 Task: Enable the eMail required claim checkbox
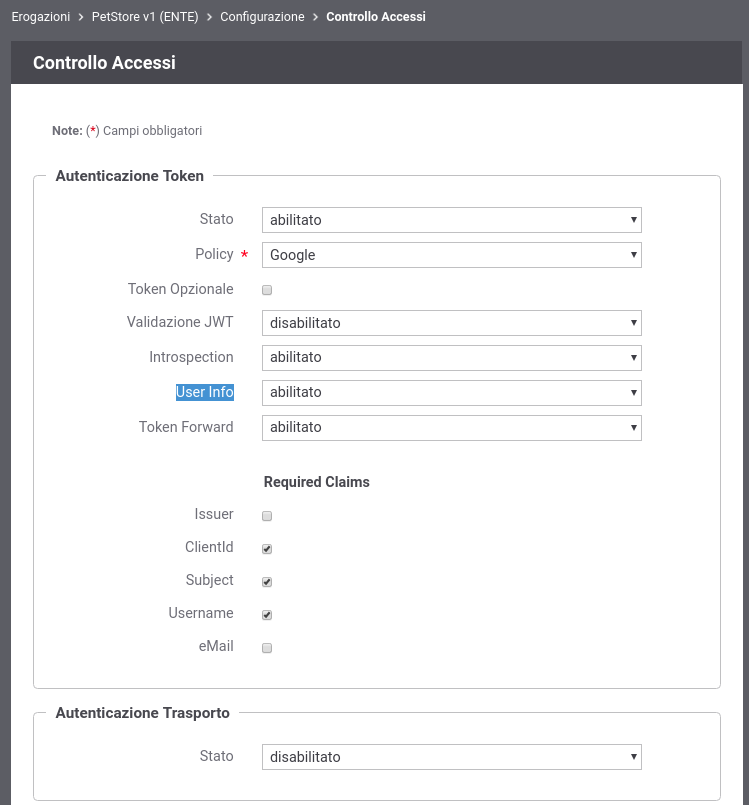pos(267,648)
